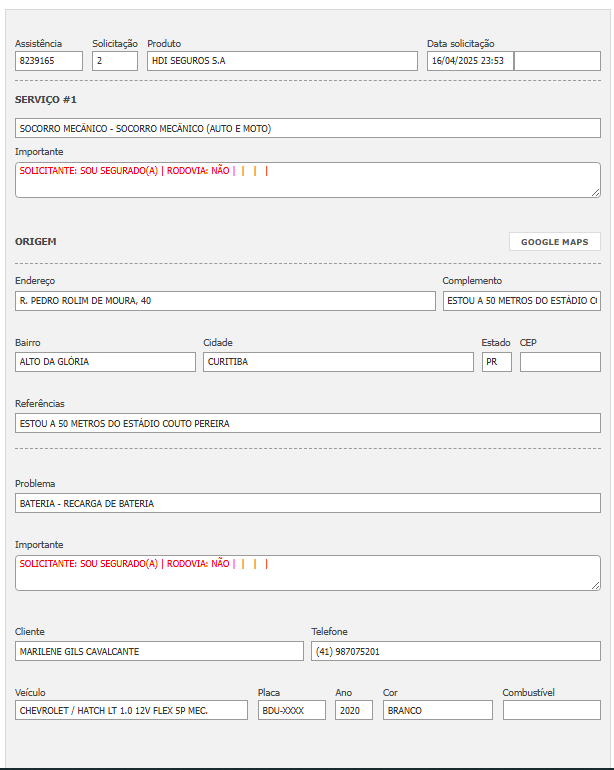The image size is (614, 770).
Task: Select the Placa field
Action: (x=291, y=710)
